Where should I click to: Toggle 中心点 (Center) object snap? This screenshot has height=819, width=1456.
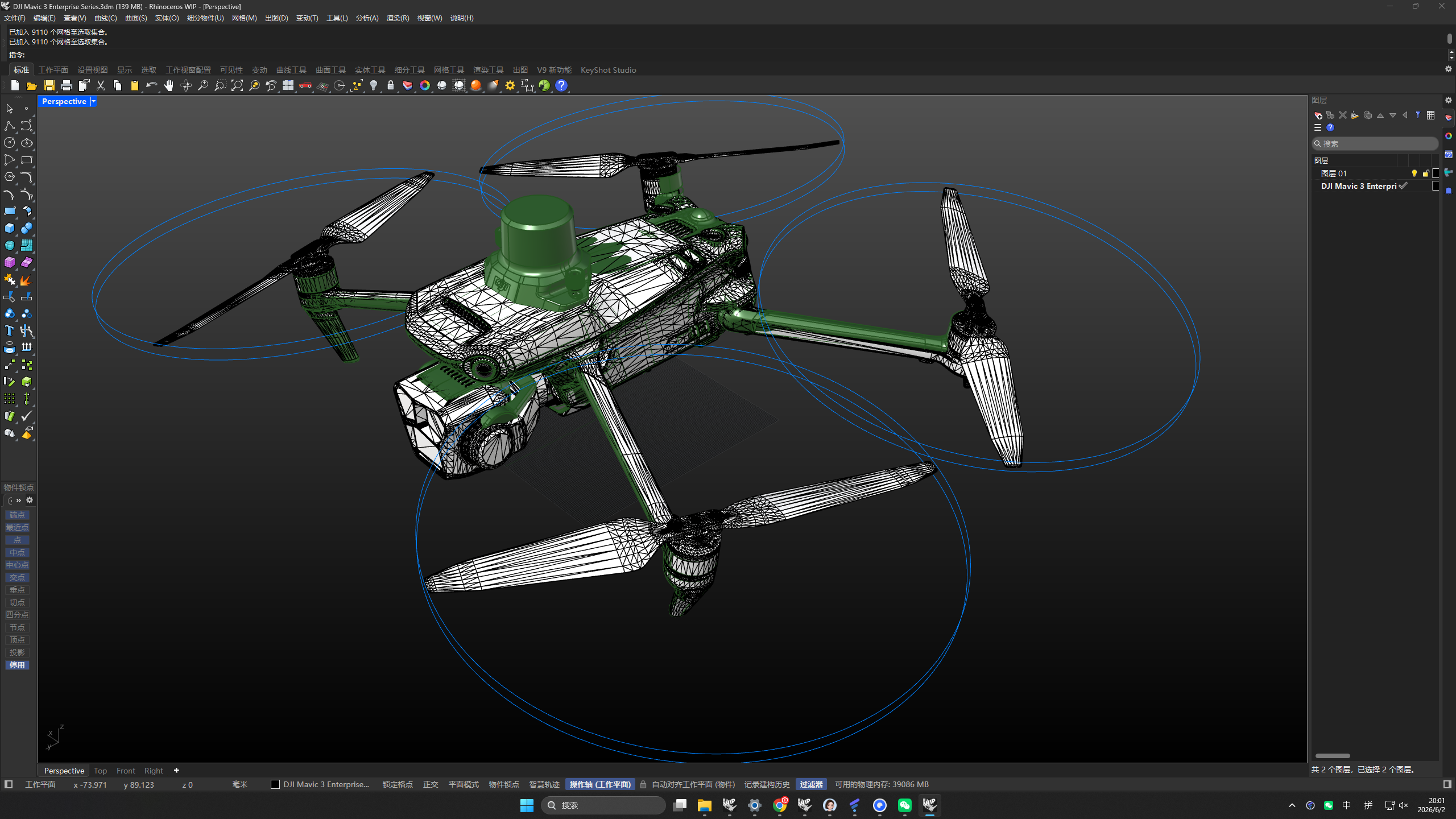pyautogui.click(x=17, y=565)
